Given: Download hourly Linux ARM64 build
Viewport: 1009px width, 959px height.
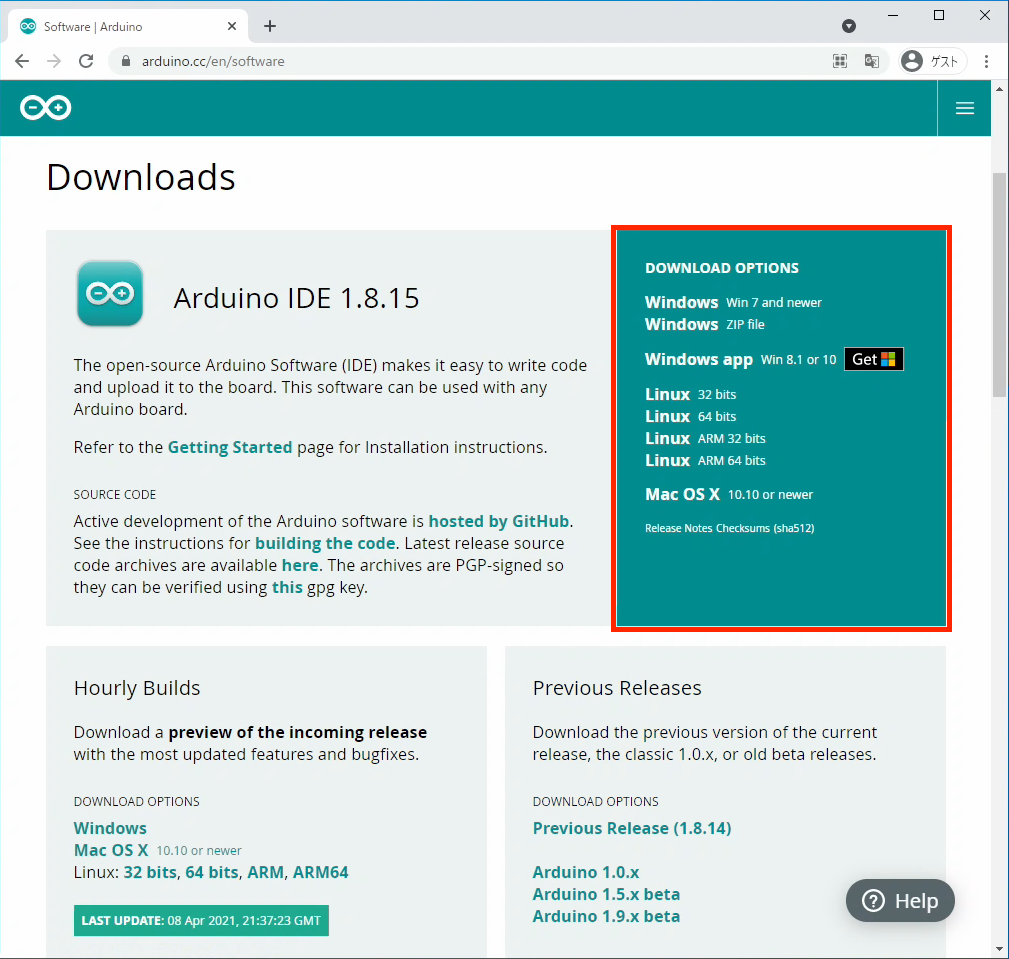Looking at the screenshot, I should tap(320, 872).
